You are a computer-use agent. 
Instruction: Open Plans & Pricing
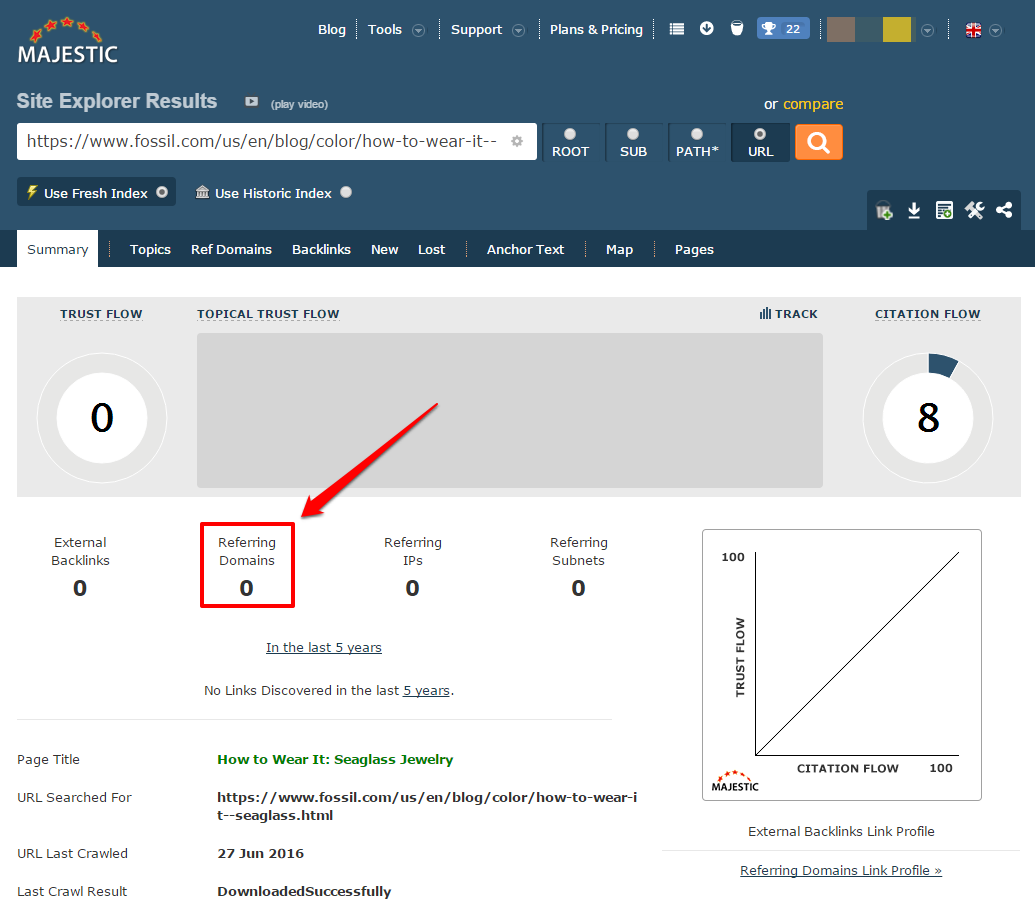pyautogui.click(x=596, y=30)
